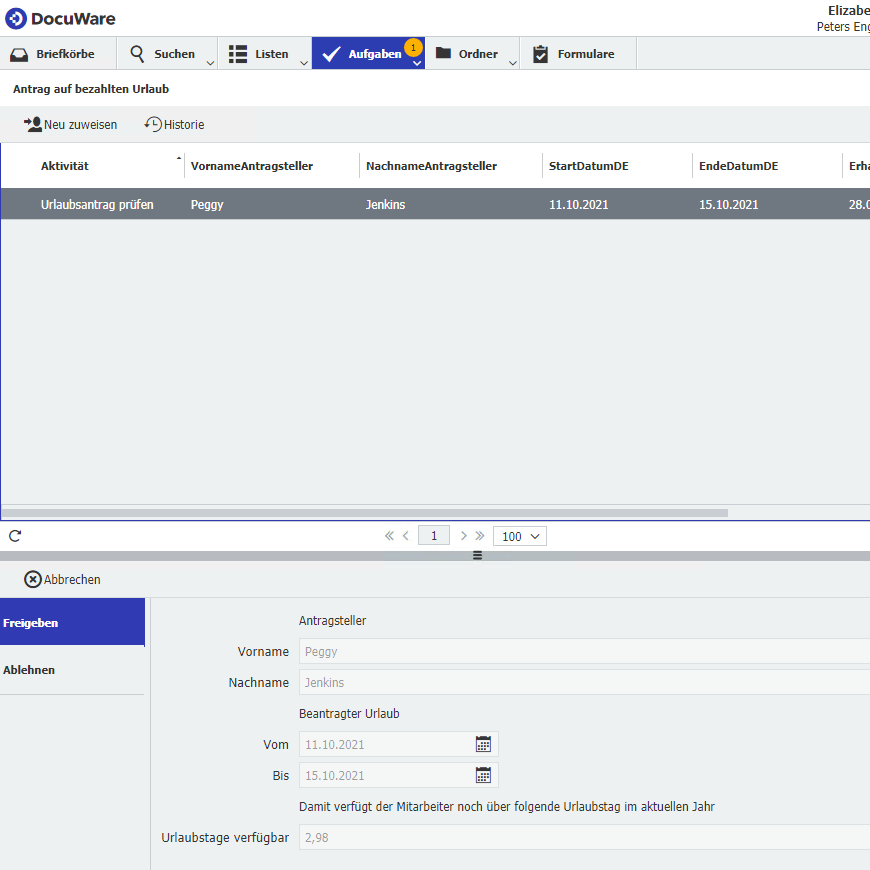Viewport: 870px width, 870px height.
Task: Click the Historie clock icon
Action: click(x=151, y=124)
